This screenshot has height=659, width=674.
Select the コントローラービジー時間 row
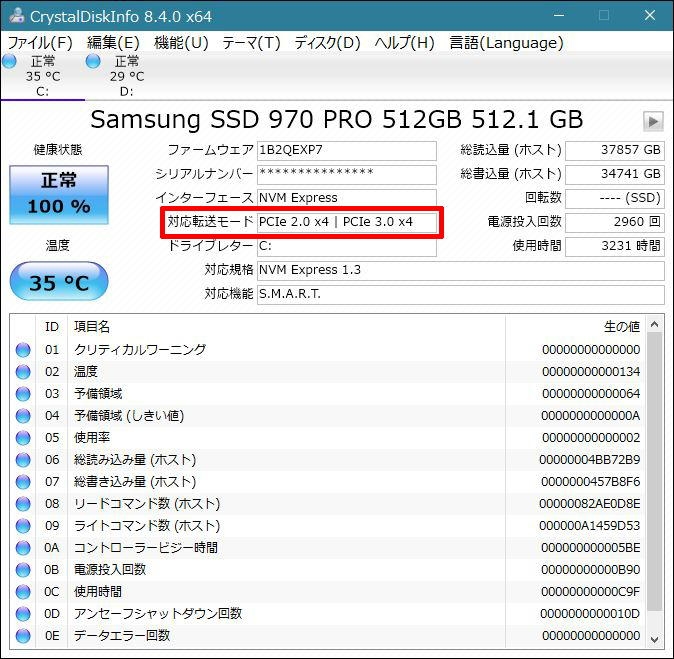click(x=328, y=548)
